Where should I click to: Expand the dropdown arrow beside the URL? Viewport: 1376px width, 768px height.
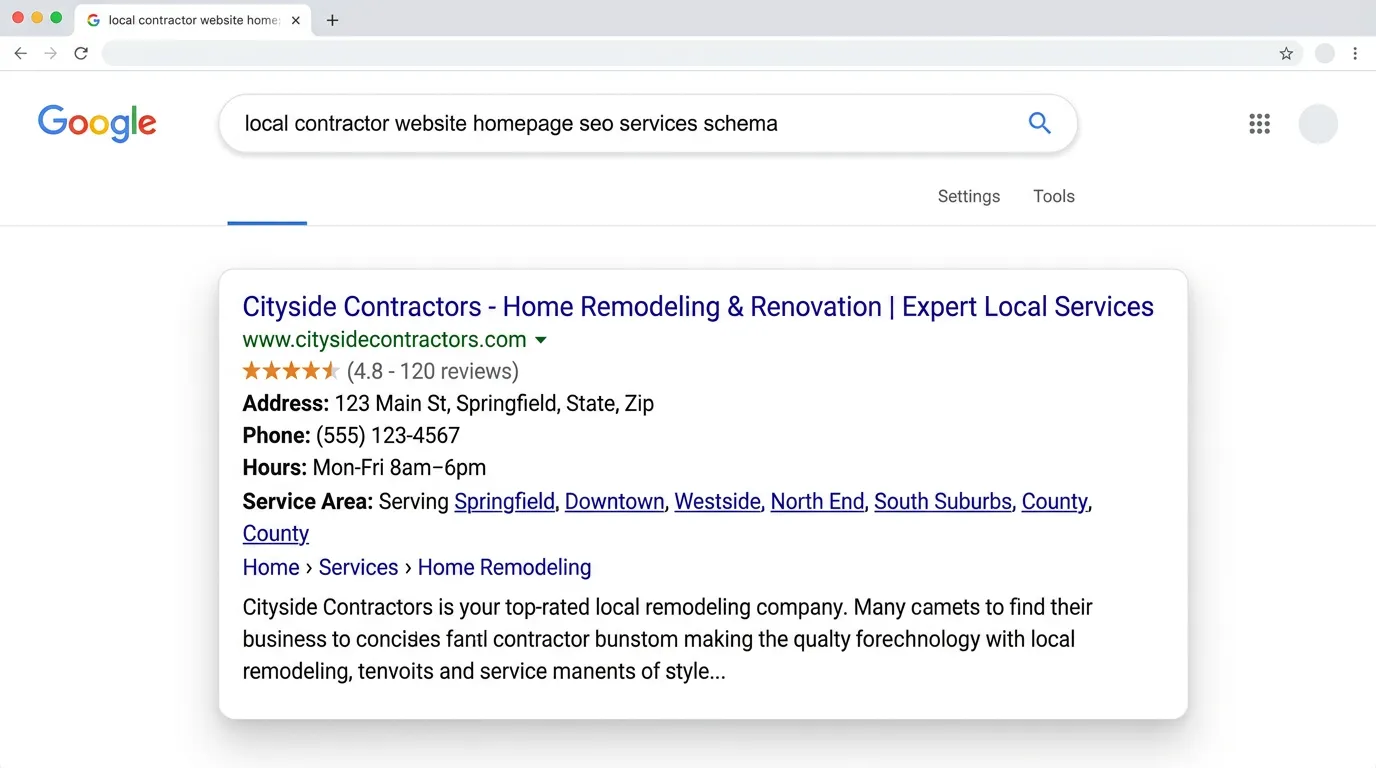click(541, 340)
